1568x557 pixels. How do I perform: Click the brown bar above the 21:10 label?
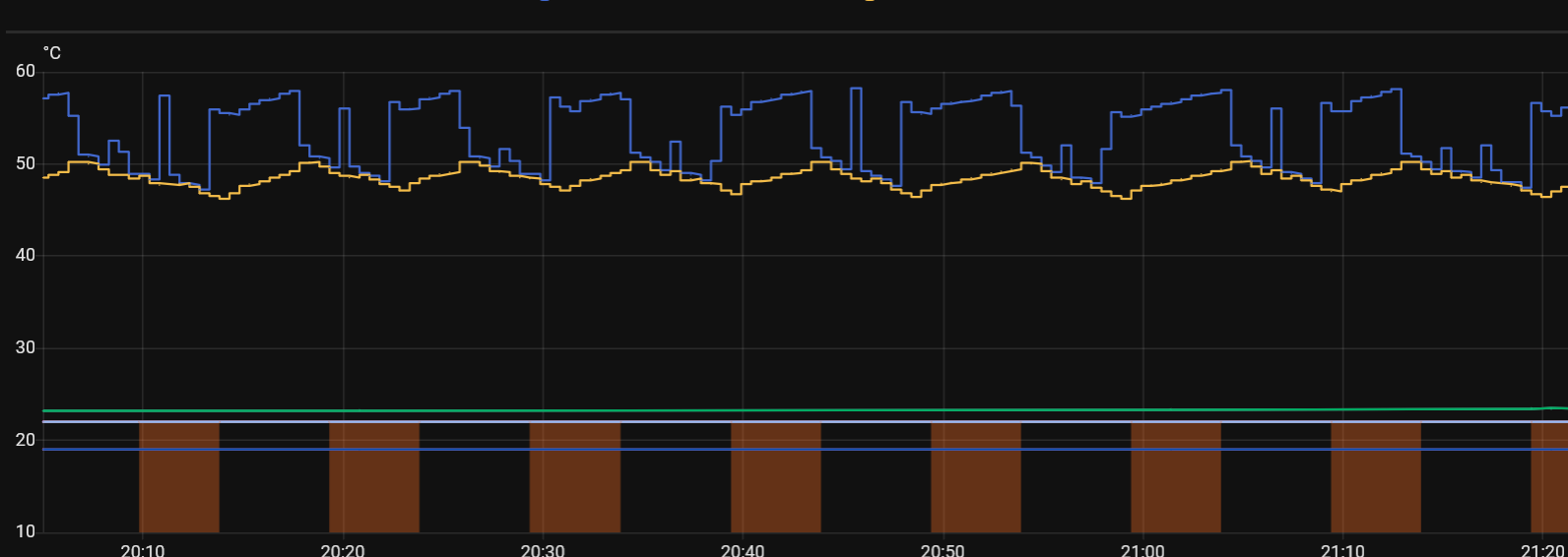[1376, 477]
